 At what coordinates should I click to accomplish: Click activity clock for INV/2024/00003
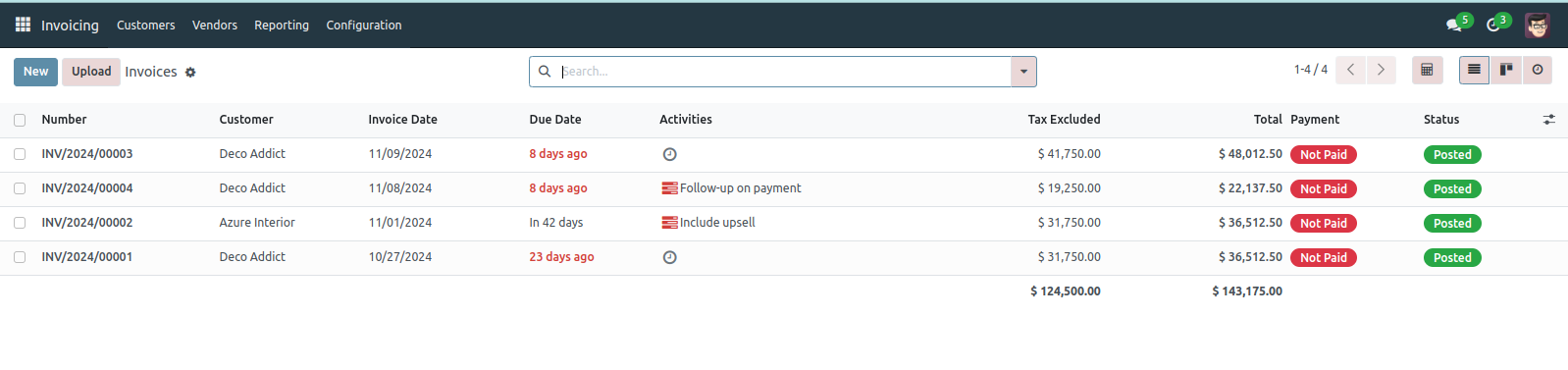tap(669, 154)
